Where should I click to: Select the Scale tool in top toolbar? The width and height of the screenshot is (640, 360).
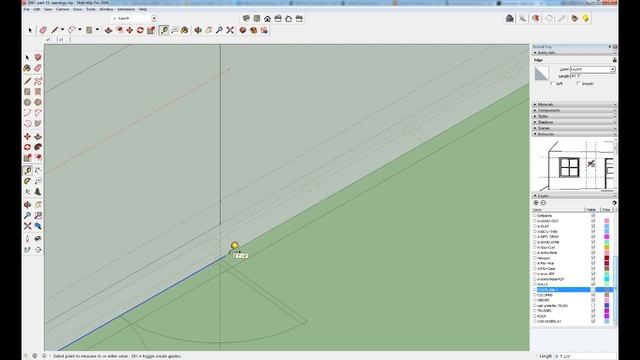[x=151, y=30]
